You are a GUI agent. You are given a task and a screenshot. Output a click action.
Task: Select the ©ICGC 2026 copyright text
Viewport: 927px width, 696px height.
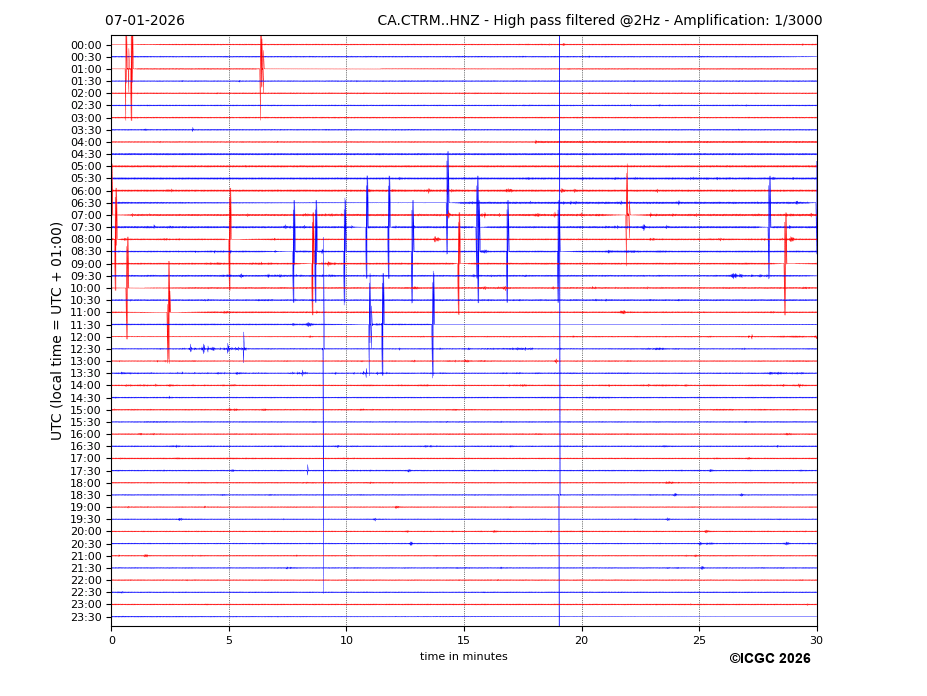769,659
